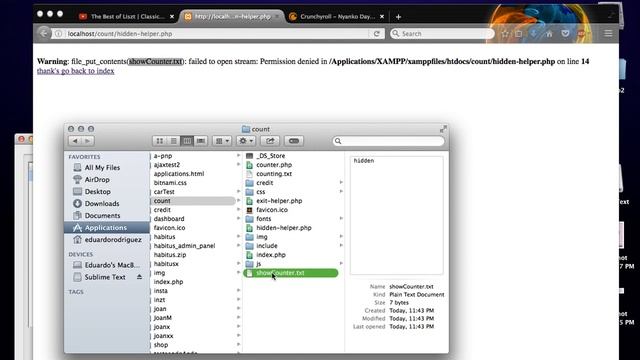Open eduardorodriguez home folder
This screenshot has width=640, height=360.
(113, 240)
